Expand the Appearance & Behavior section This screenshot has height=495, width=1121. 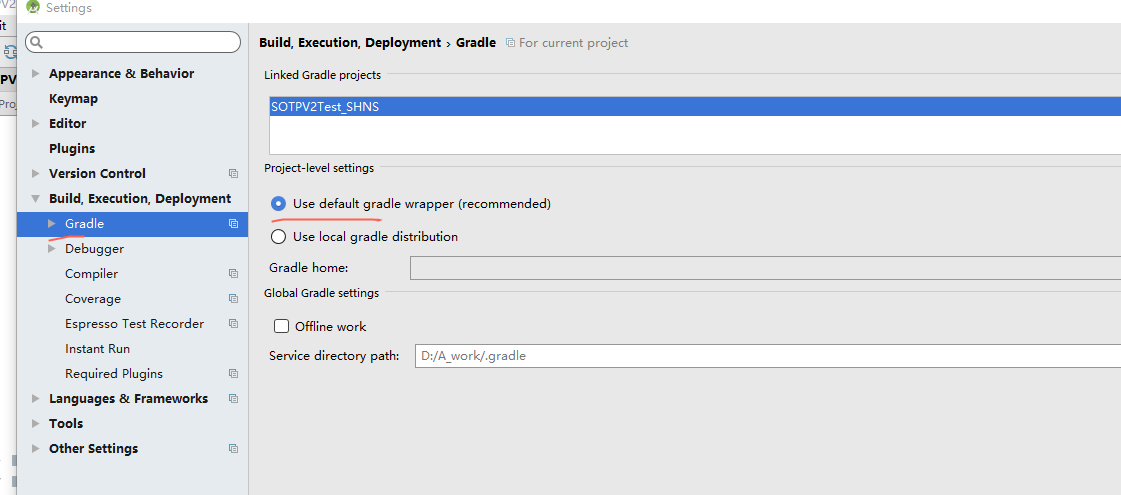coord(36,74)
